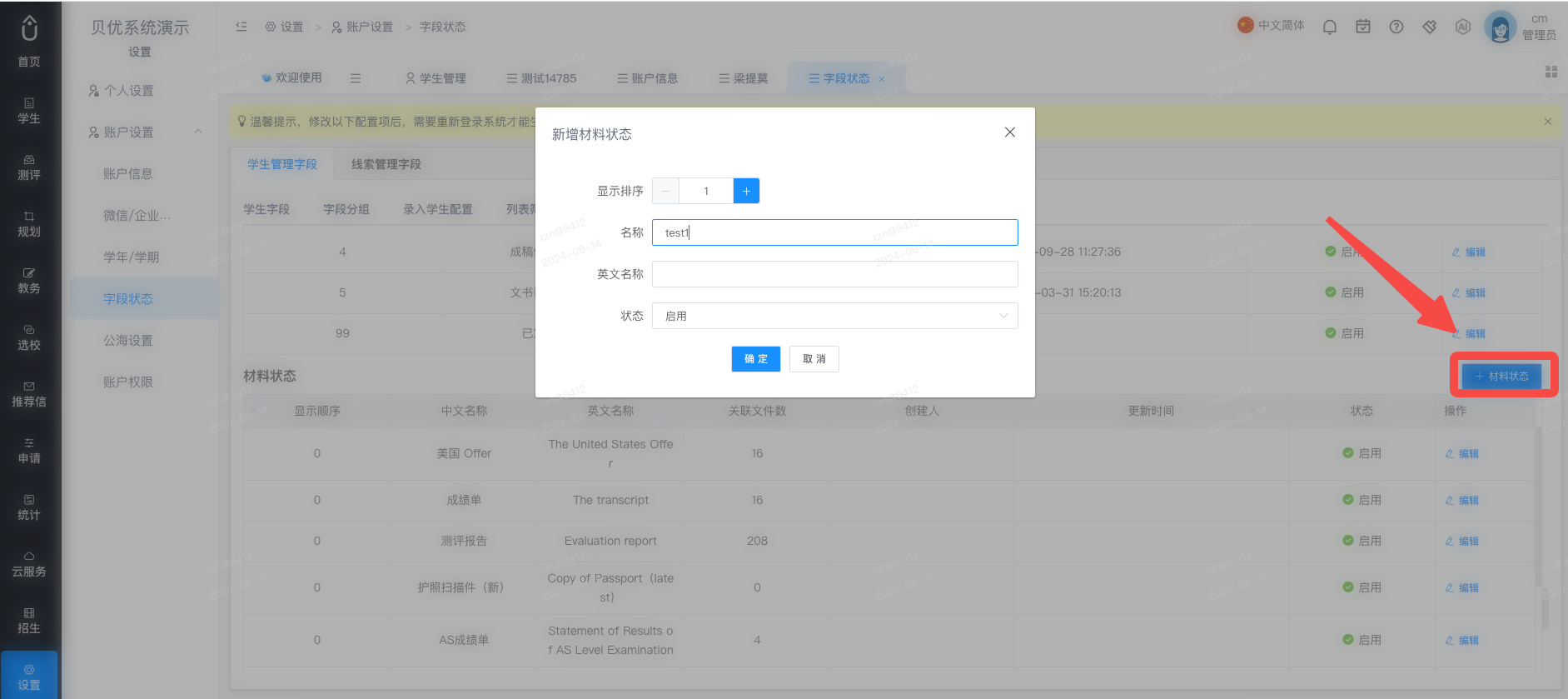This screenshot has height=699, width=1568.
Task: Open the calendar icon in top bar
Action: click(1363, 27)
